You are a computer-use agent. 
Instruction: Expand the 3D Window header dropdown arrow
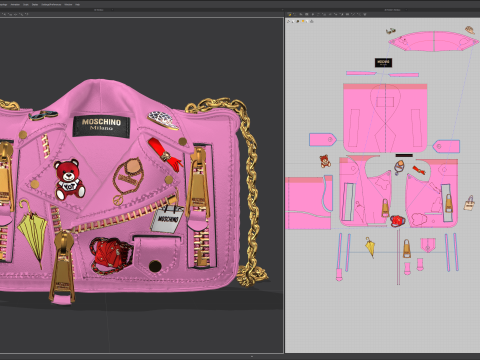click(112, 10)
